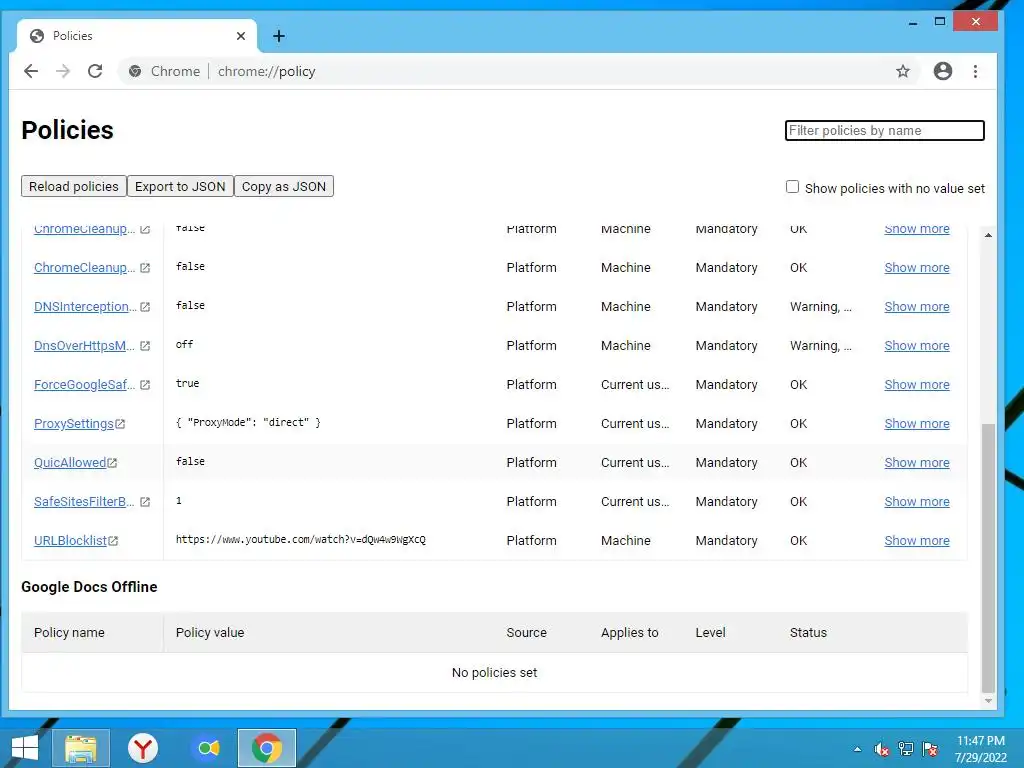Viewport: 1024px width, 768px height.
Task: Close the Policies tab
Action: point(241,36)
